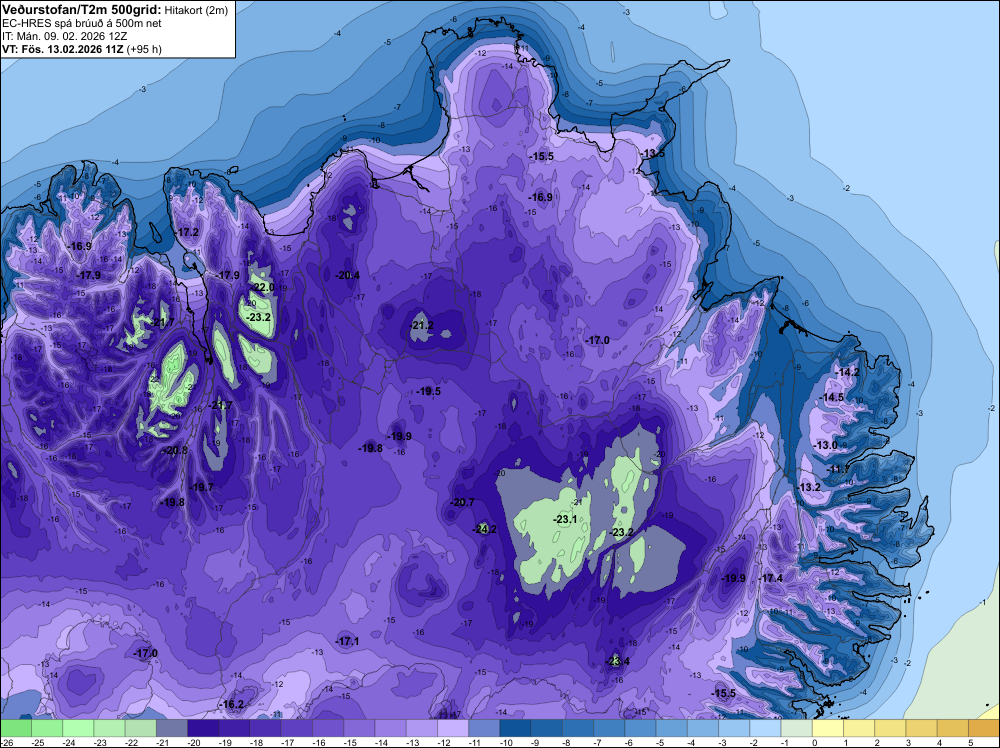Image resolution: width=1000 pixels, height=748 pixels.
Task: Click the pale green legend swatch above -1
Action: coord(797,728)
